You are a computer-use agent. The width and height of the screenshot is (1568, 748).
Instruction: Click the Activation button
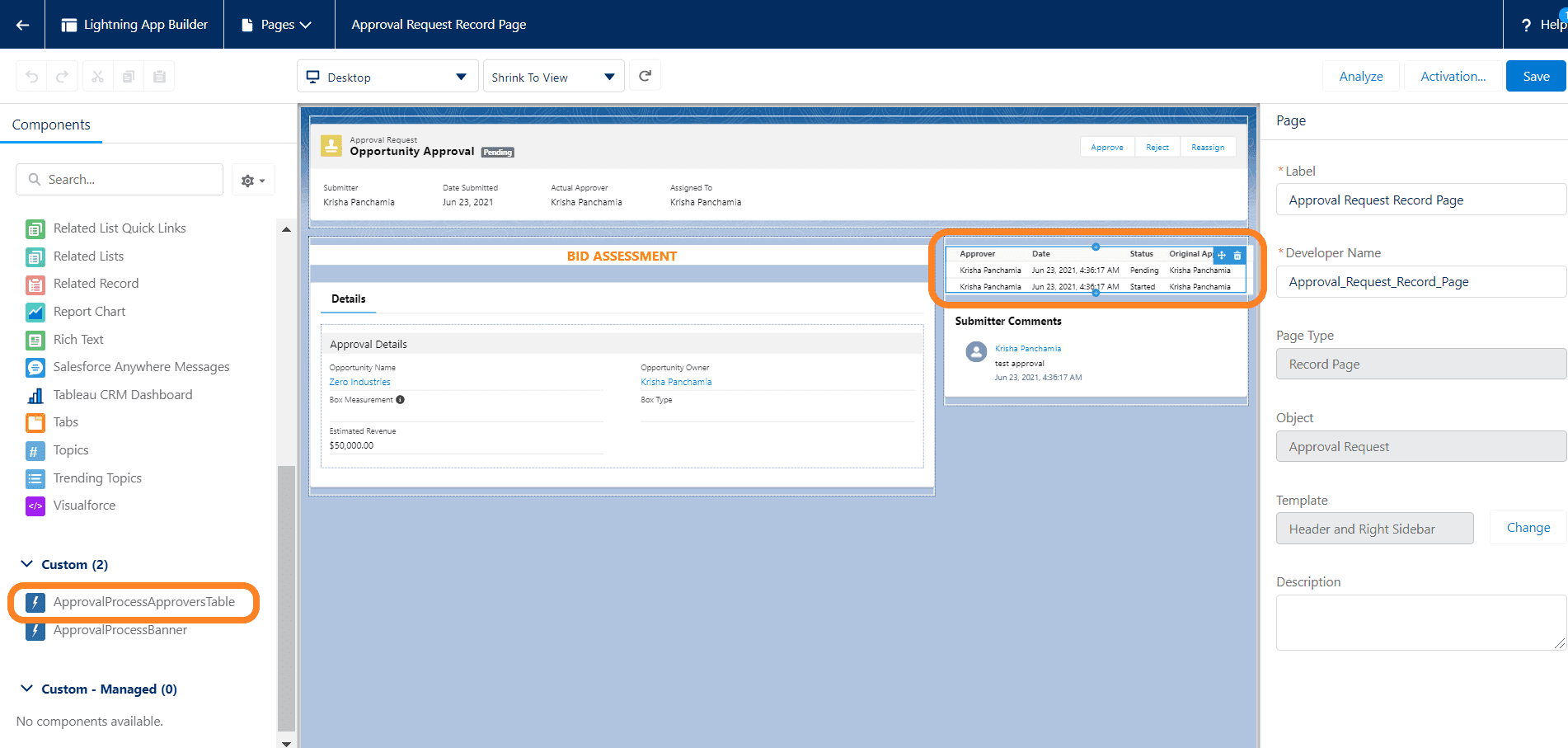(x=1453, y=76)
